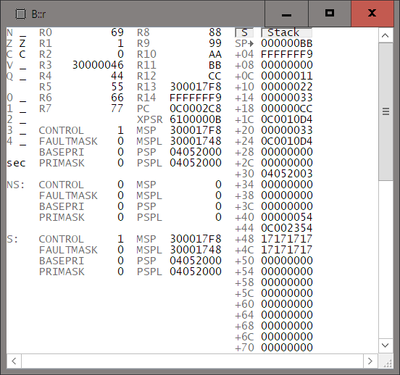The width and height of the screenshot is (400, 375).
Task: Select stack offset +0C value 00000011
Action: (287, 76)
